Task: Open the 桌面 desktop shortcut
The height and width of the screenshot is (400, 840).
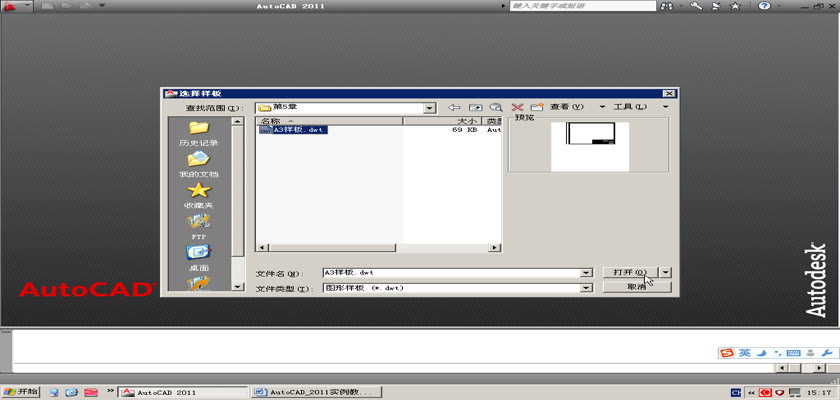Action: (199, 258)
